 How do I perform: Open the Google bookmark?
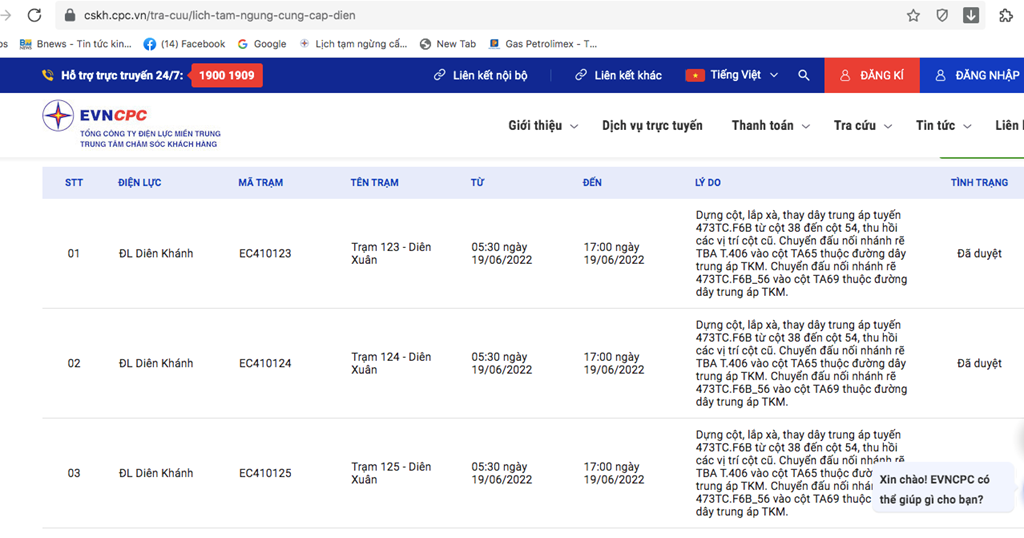pos(261,44)
